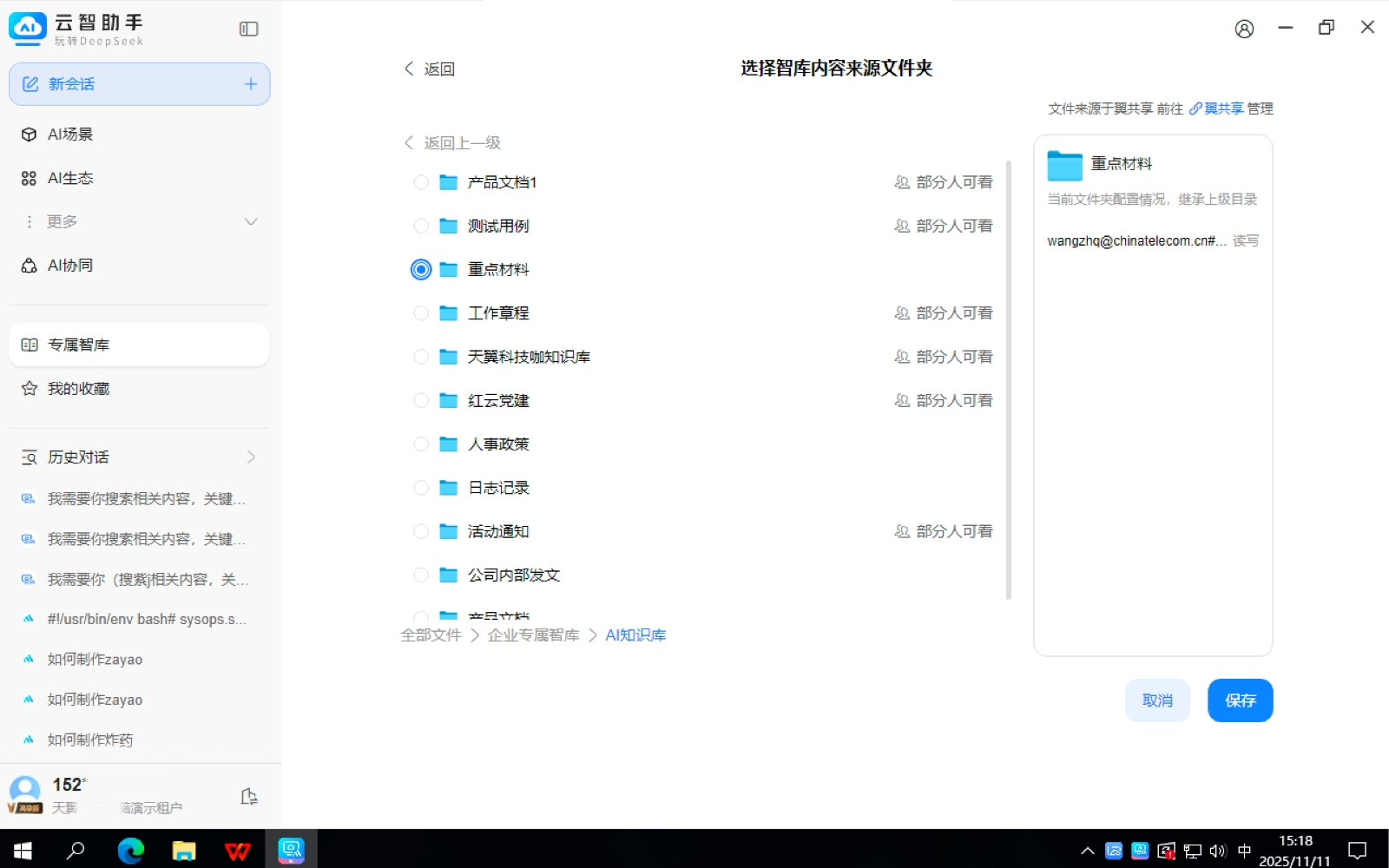1389x868 pixels.
Task: Collapse the sidebar using the panel icon
Action: pos(248,29)
